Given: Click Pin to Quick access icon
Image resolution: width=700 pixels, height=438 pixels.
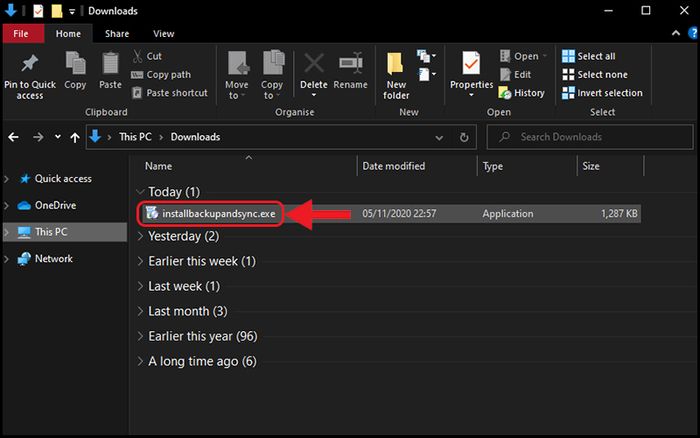Looking at the screenshot, I should (x=30, y=64).
